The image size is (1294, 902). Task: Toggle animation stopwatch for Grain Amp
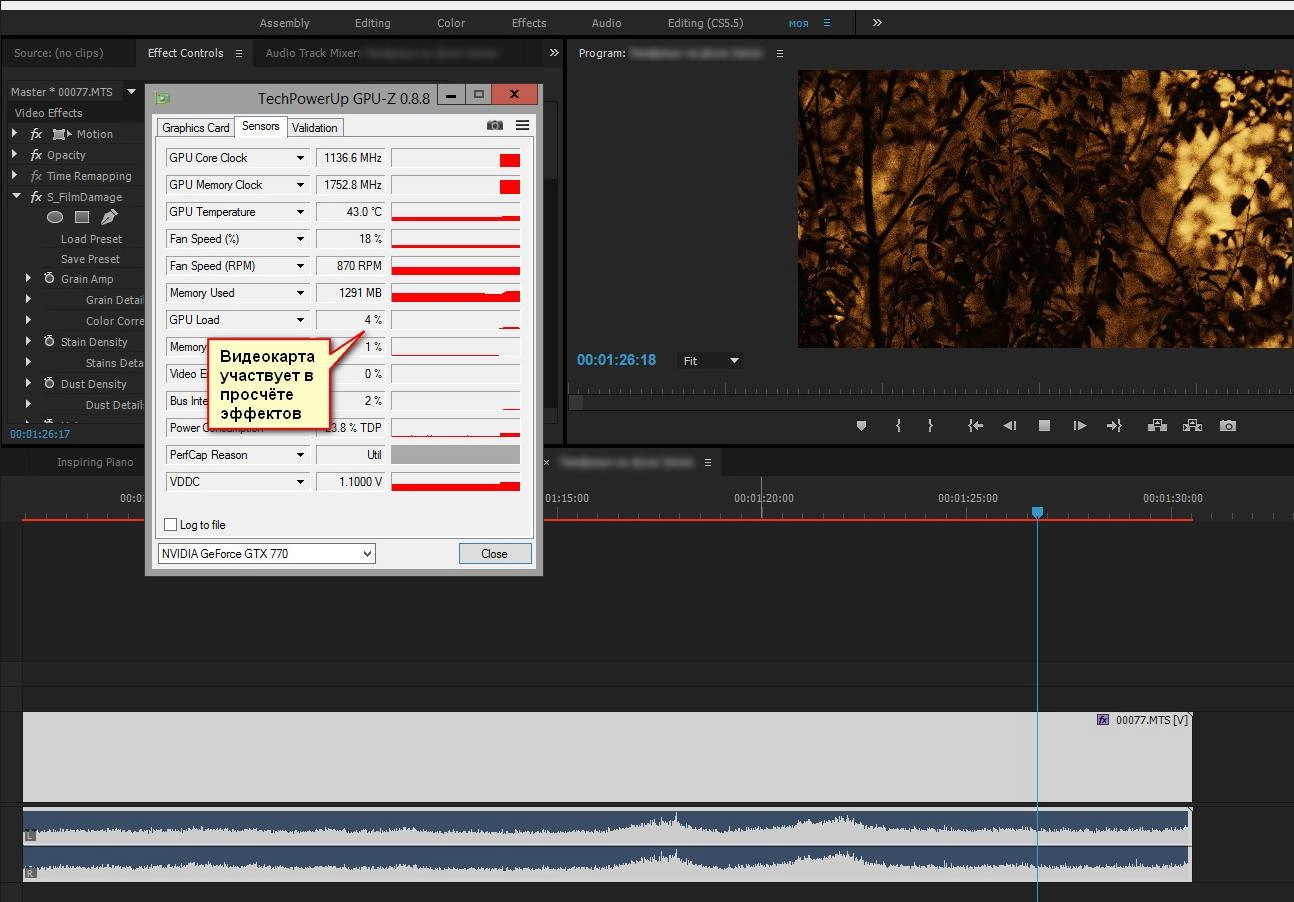[49, 279]
